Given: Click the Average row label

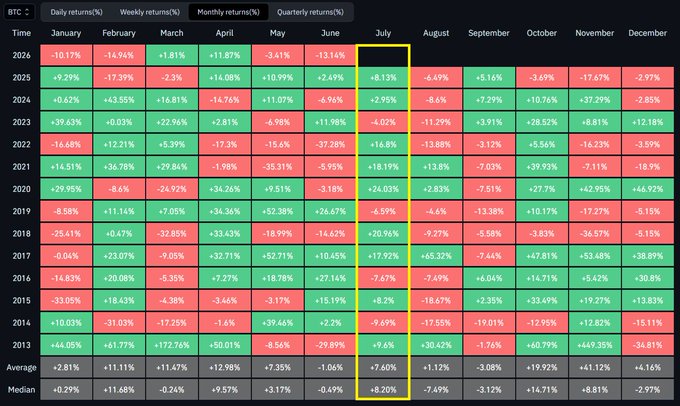Looking at the screenshot, I should tap(21, 367).
